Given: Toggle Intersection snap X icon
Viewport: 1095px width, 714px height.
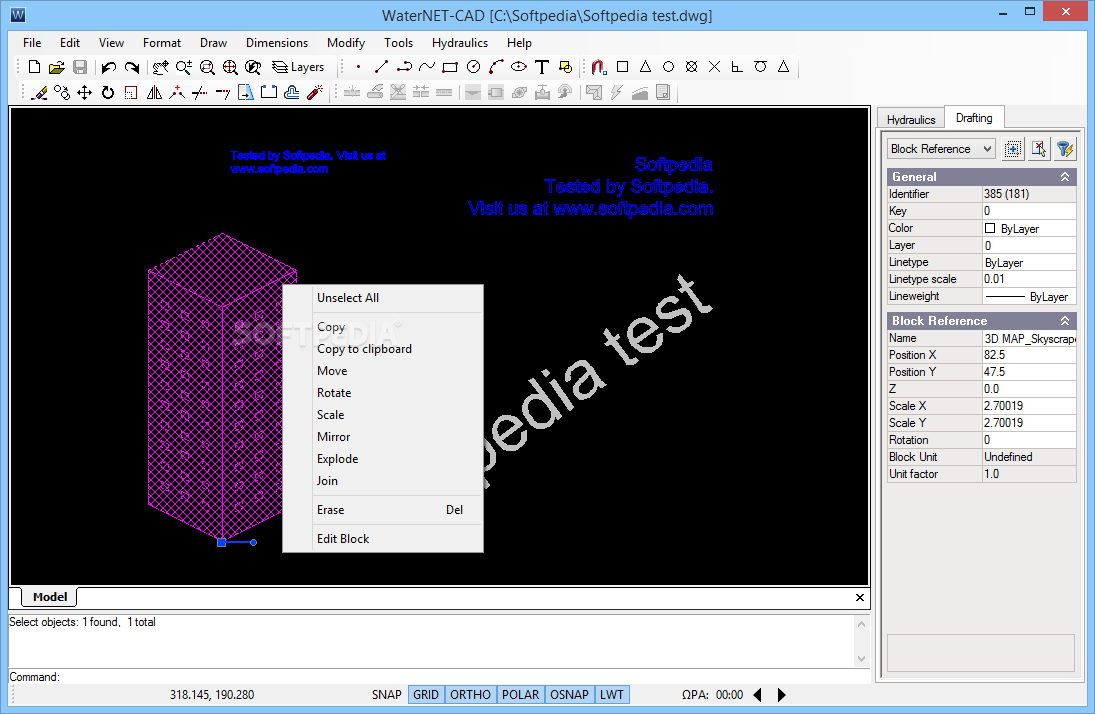Looking at the screenshot, I should pos(714,67).
